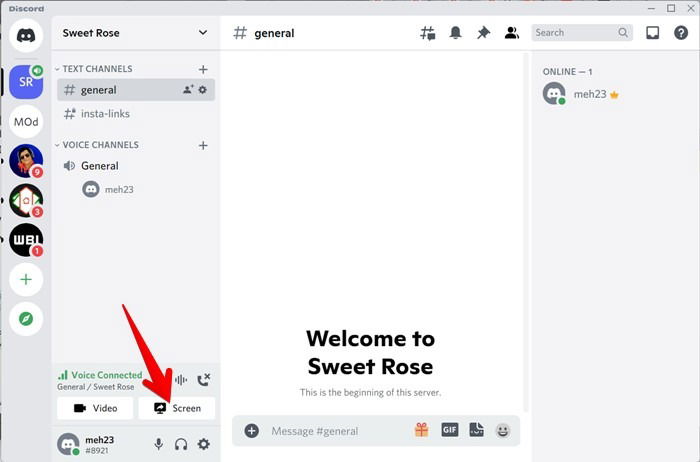The image size is (700, 462).
Task: Open the GIF picker
Action: point(450,430)
